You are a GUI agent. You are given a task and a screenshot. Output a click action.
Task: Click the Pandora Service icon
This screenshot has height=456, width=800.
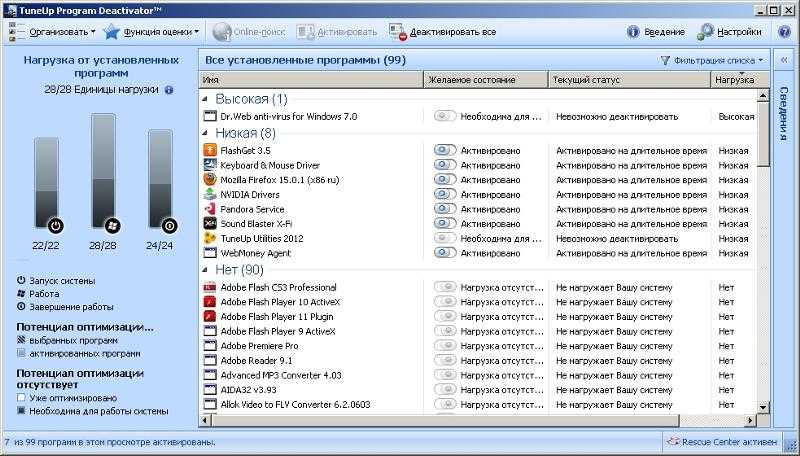pos(210,209)
